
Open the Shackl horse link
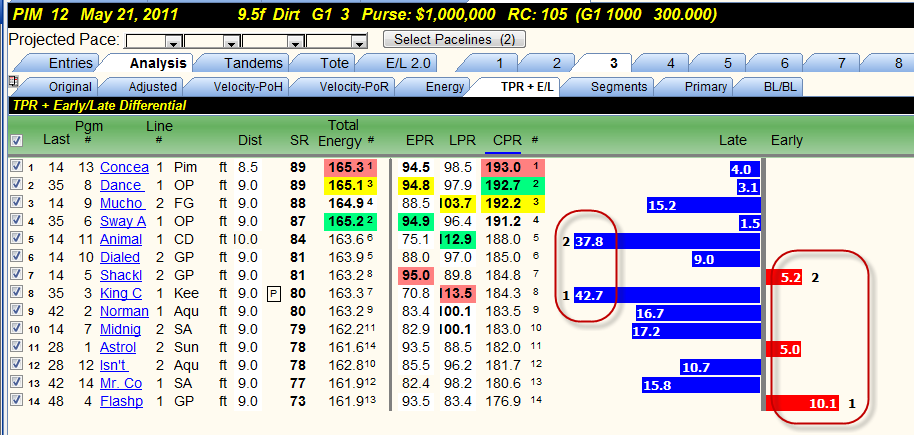click(x=121, y=275)
